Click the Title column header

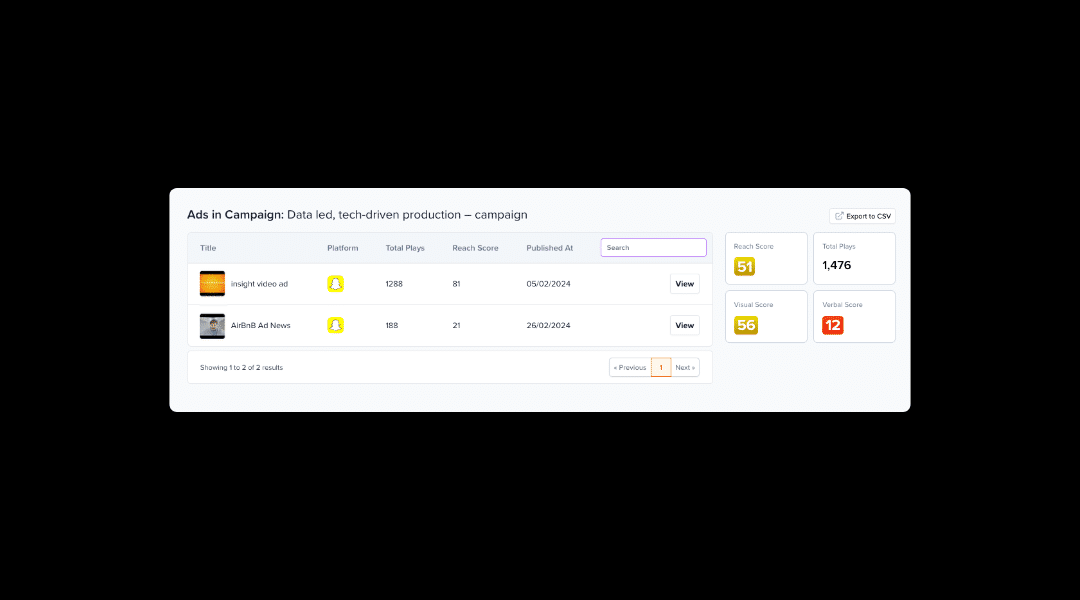[207, 247]
